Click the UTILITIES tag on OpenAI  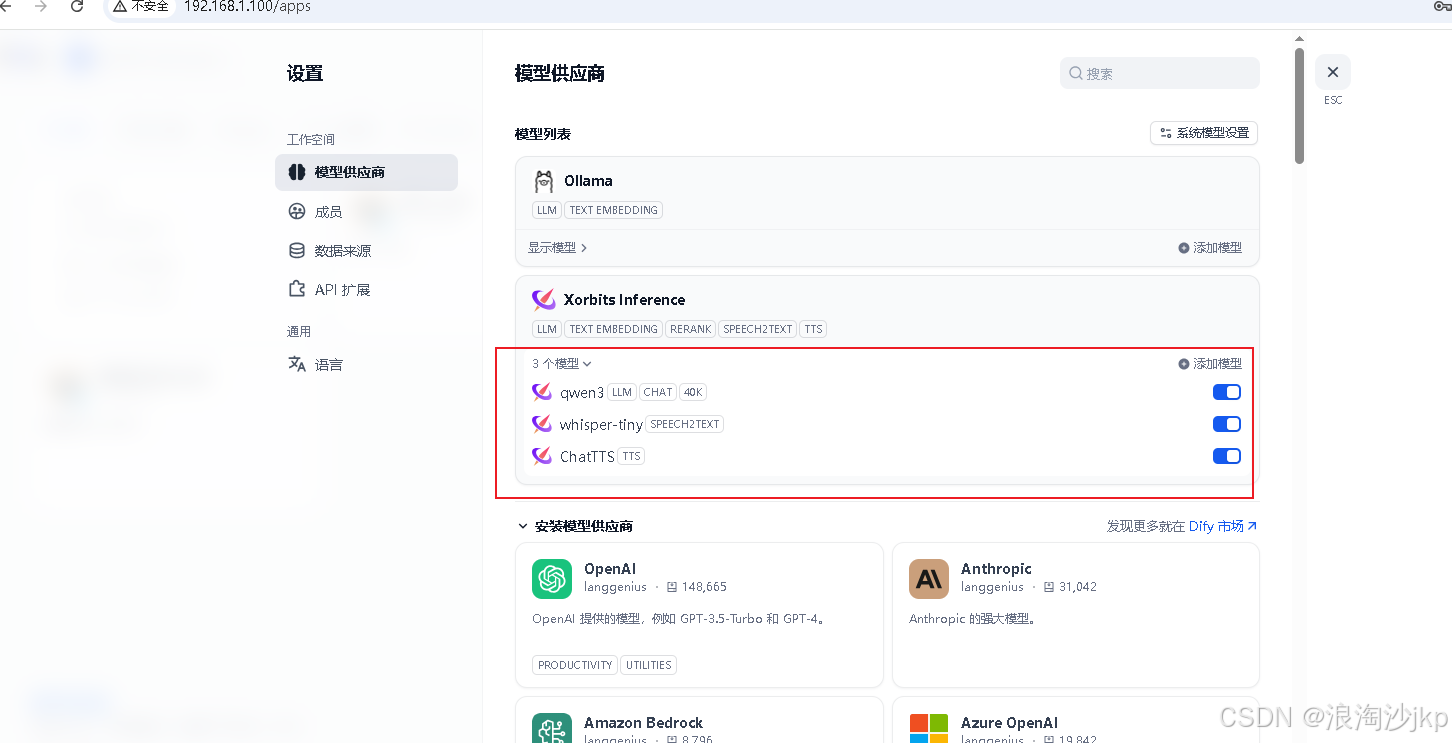(x=648, y=665)
